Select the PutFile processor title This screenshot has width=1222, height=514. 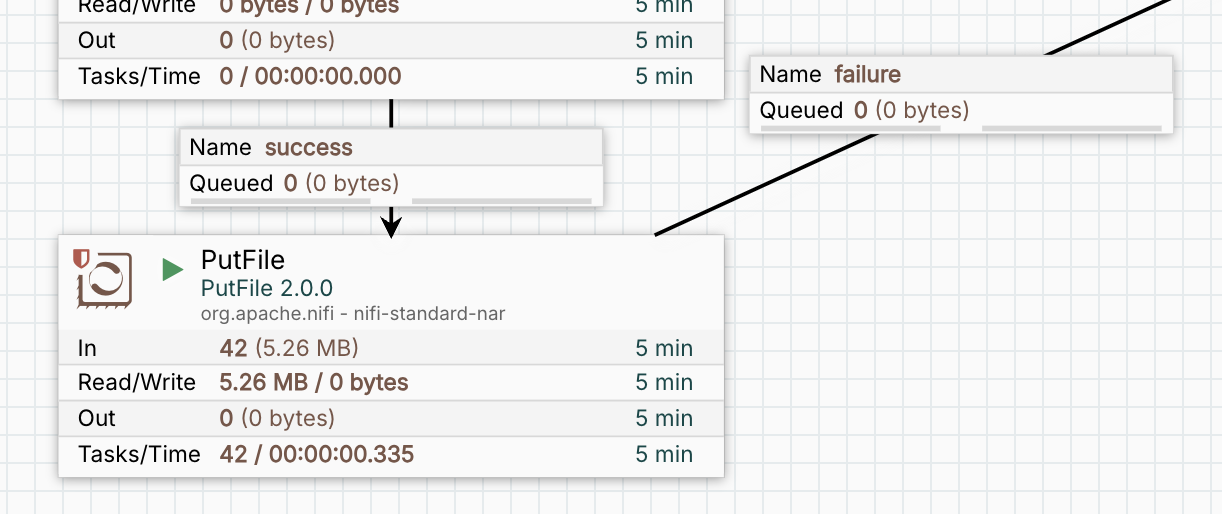[x=243, y=260]
